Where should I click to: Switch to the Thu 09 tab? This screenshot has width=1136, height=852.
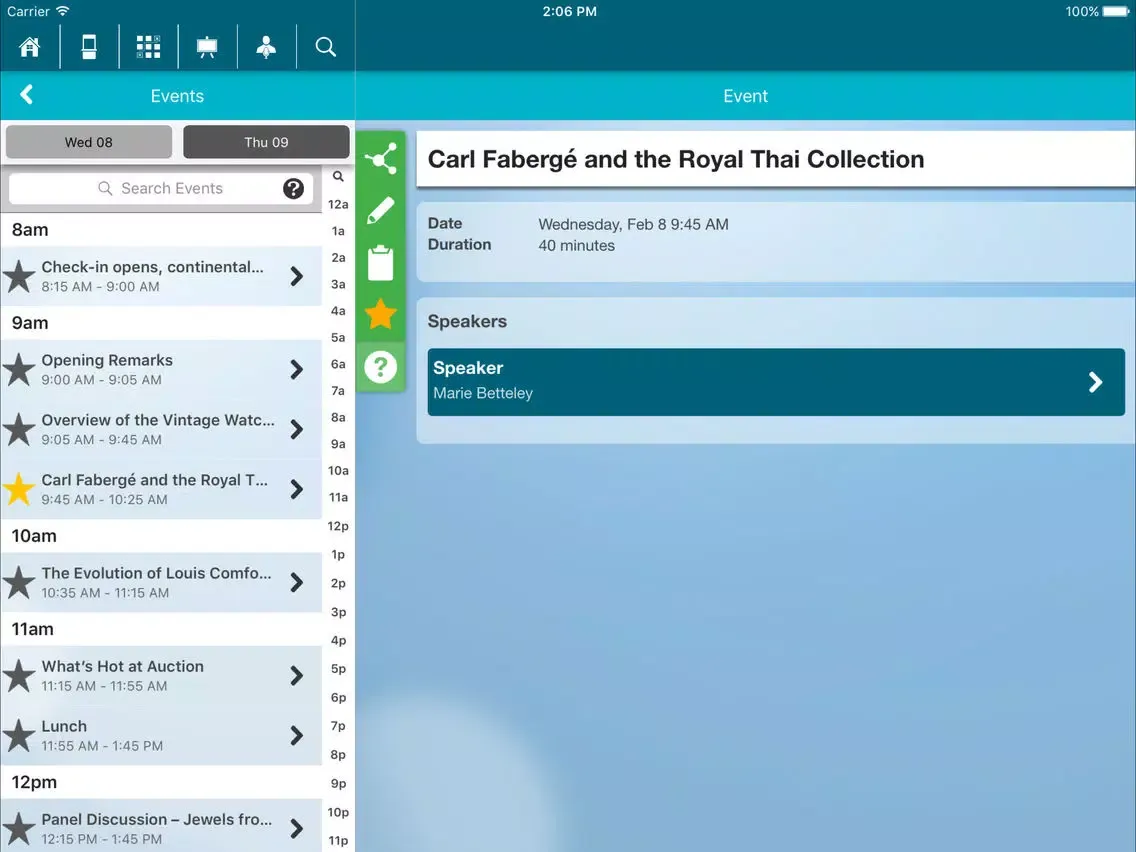267,142
